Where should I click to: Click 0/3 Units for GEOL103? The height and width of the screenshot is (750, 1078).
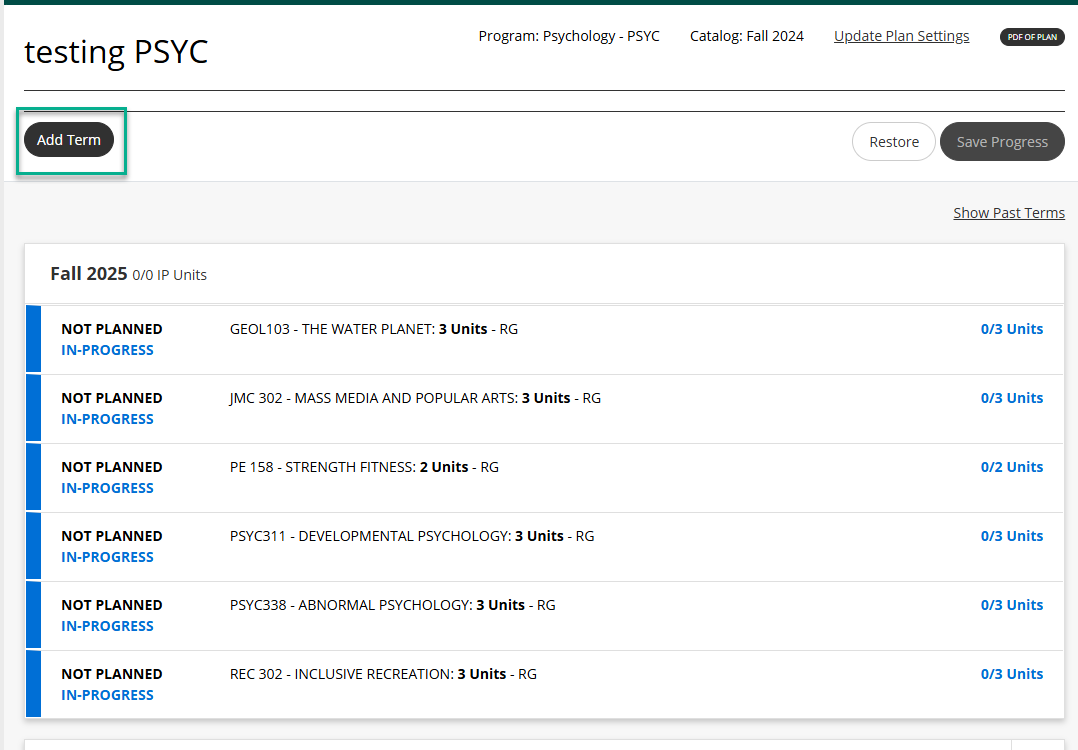point(1011,329)
